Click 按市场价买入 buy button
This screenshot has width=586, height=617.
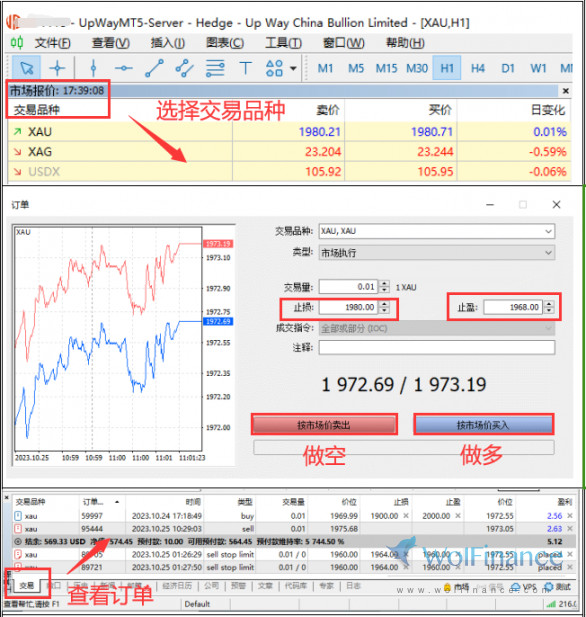pos(483,425)
